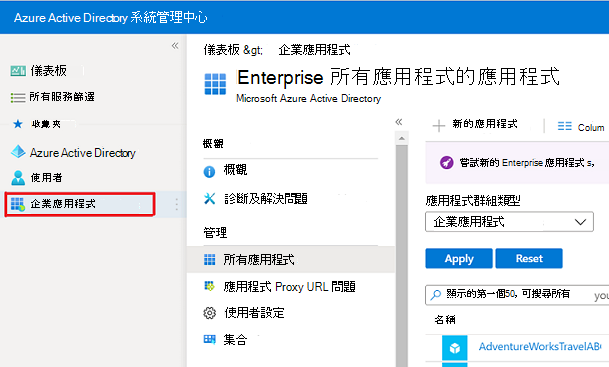Screen dimensions: 609x367
Task: Open Azure Active Directory sidebar entry
Action: [83, 153]
